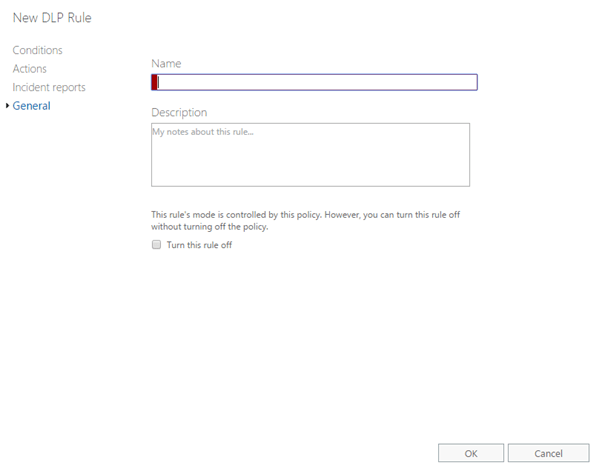Viewport: 605px width, 474px height.
Task: Click the 'My notes about this rule...' placeholder
Action: [x=202, y=132]
